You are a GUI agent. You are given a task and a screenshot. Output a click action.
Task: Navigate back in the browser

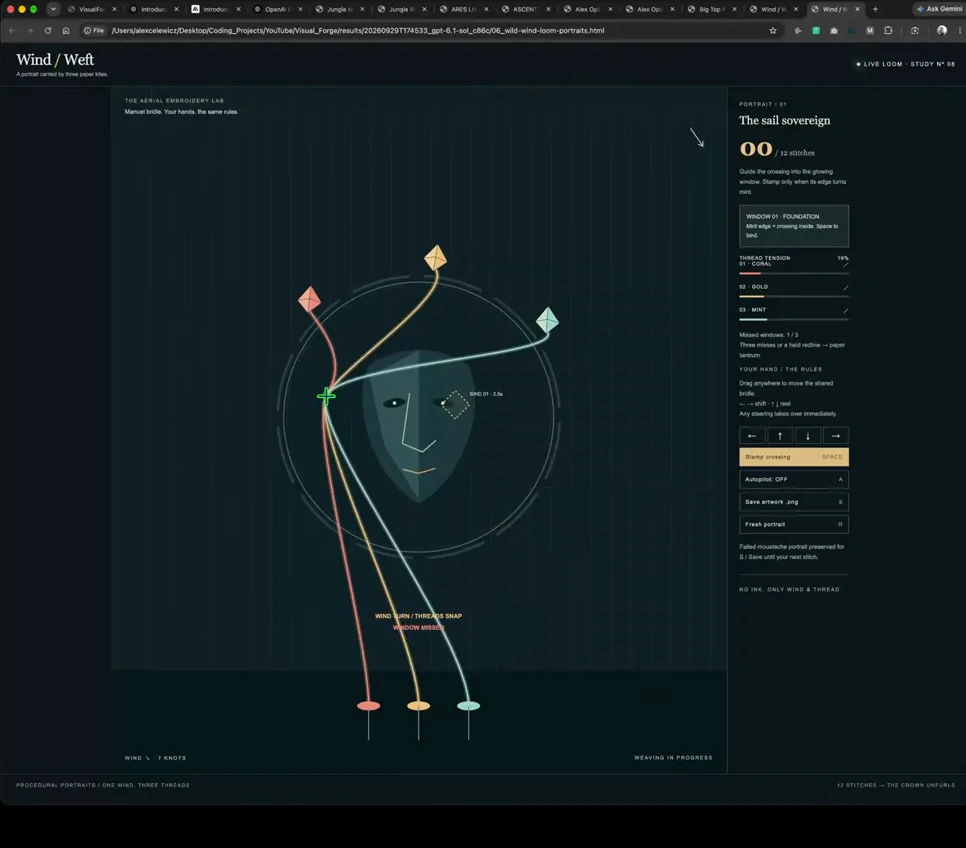[x=12, y=30]
